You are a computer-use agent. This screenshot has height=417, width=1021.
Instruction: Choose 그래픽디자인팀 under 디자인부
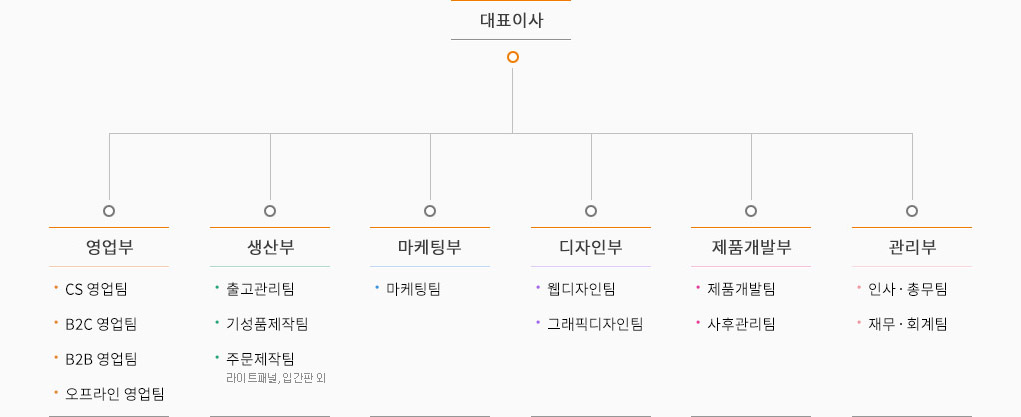point(595,324)
